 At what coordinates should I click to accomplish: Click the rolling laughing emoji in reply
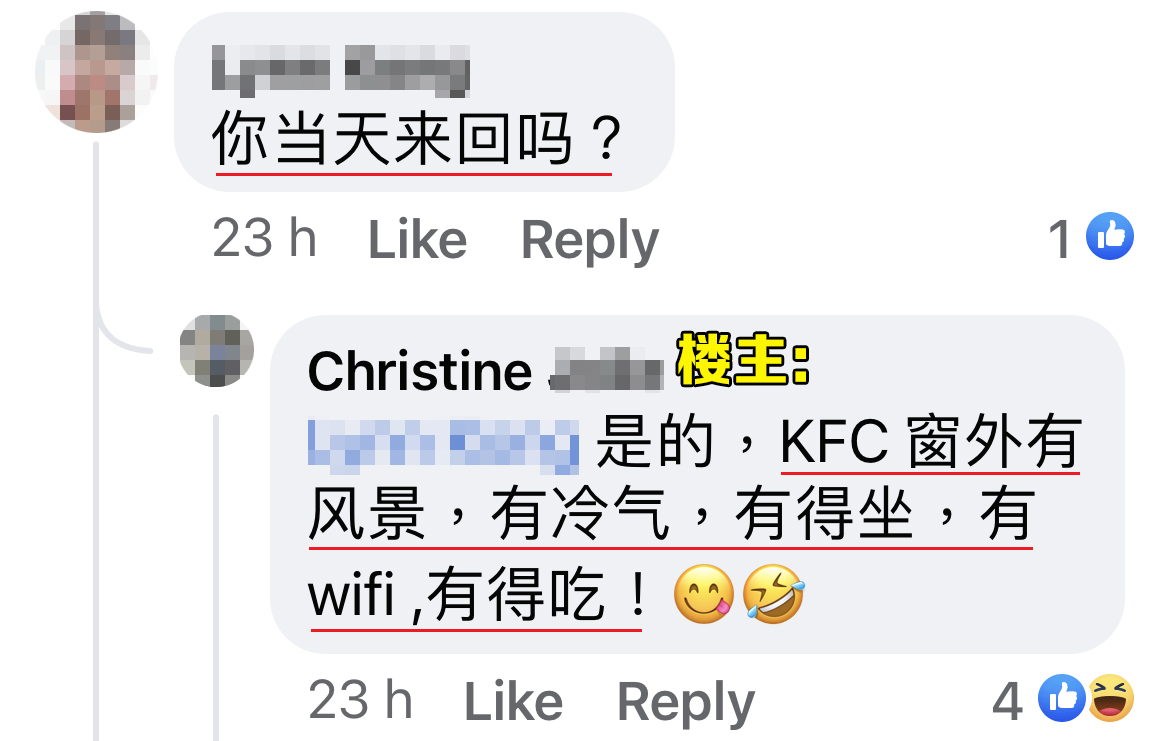tap(775, 594)
